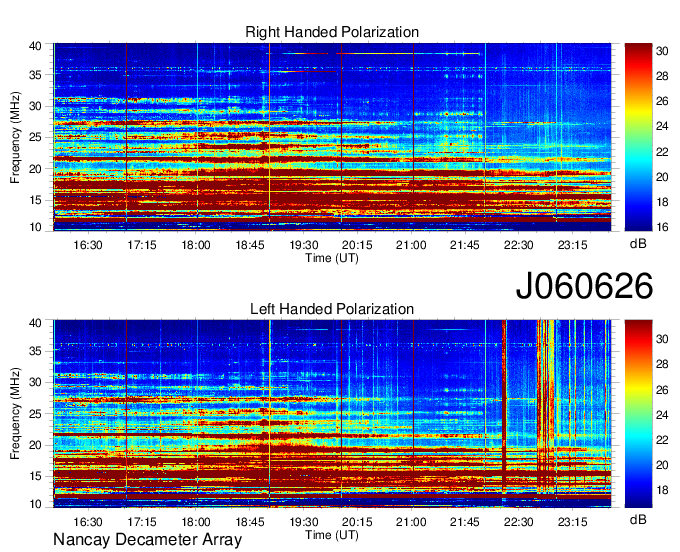
Task: Click the color scale bar of Left Handed plot
Action: 638,414
